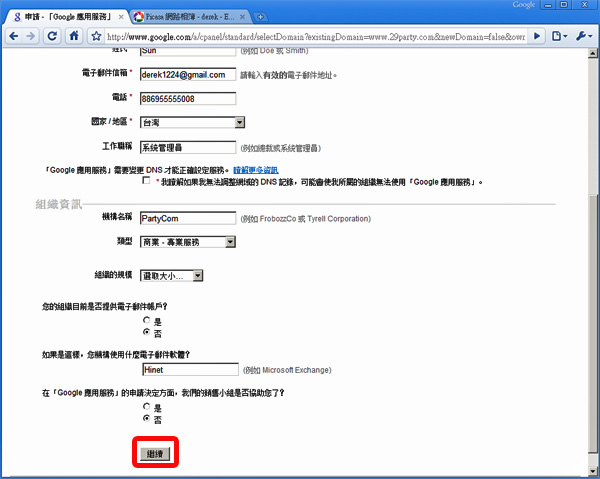Image resolution: width=600 pixels, height=479 pixels.
Task: Click the organization name field PartyCom
Action: tap(188, 218)
